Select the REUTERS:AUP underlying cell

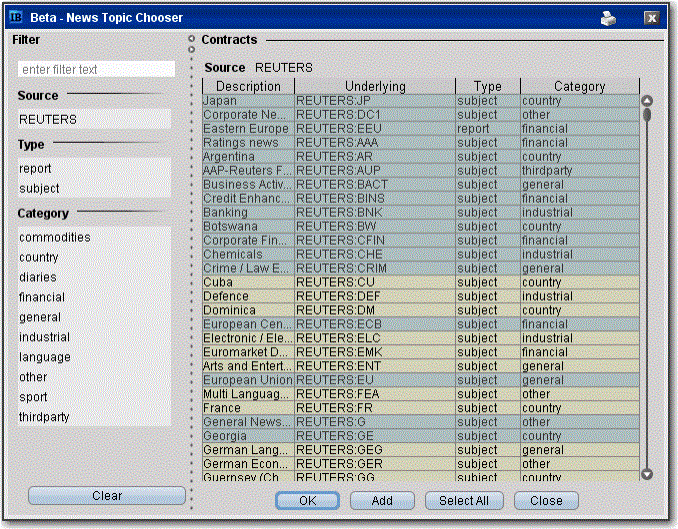click(x=375, y=170)
